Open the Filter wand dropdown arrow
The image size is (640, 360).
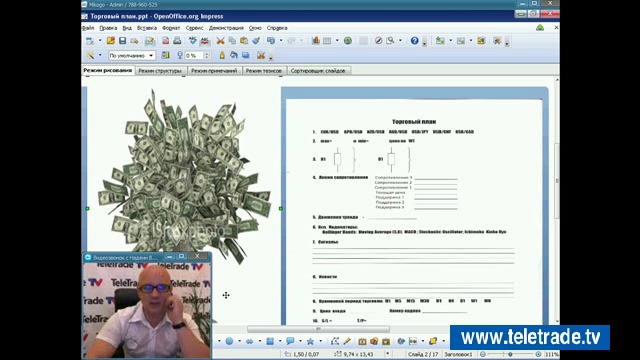pos(100,55)
